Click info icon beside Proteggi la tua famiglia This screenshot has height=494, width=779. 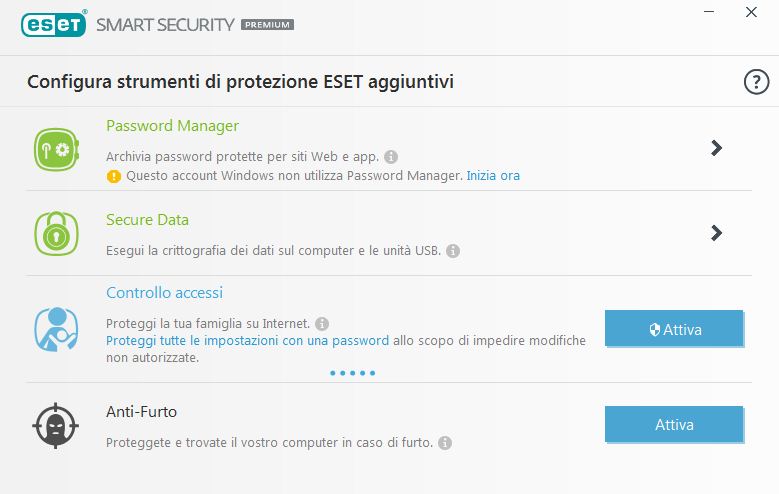click(x=322, y=324)
